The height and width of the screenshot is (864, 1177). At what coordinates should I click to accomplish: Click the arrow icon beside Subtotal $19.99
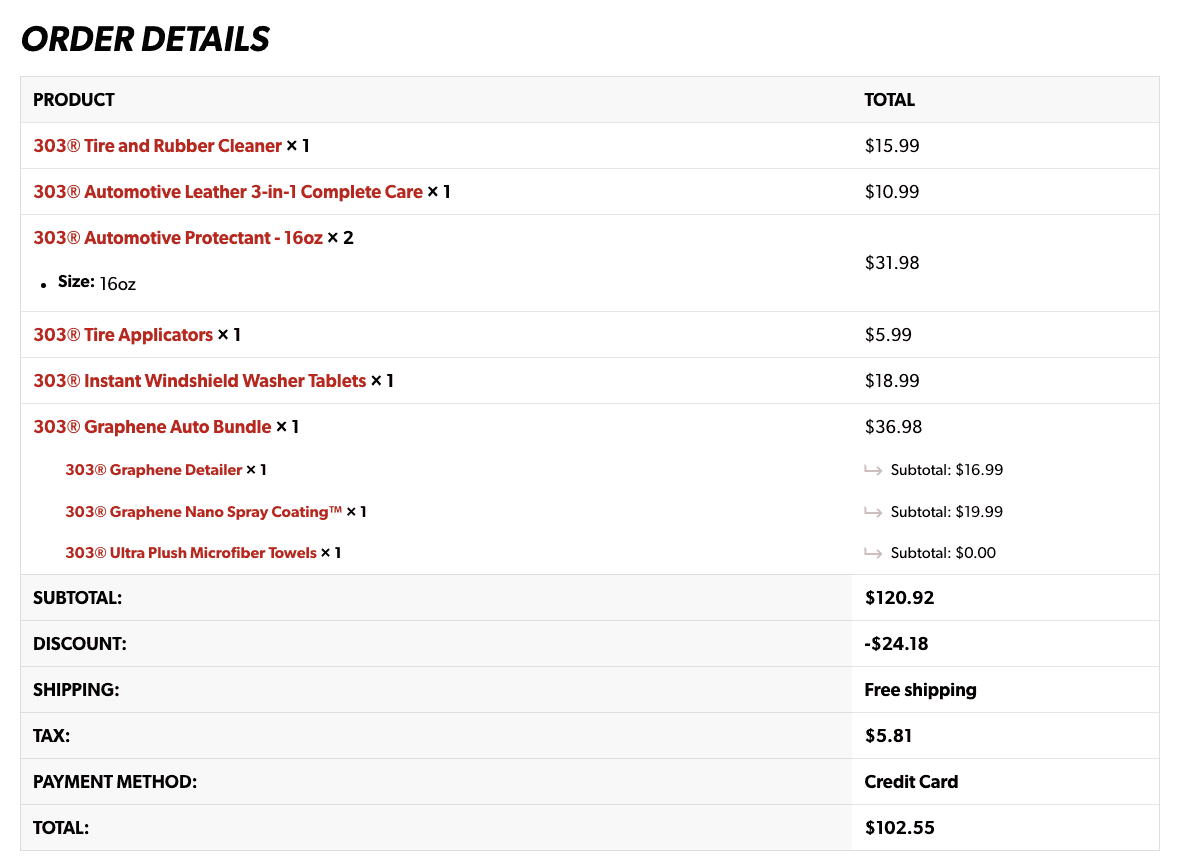point(873,513)
